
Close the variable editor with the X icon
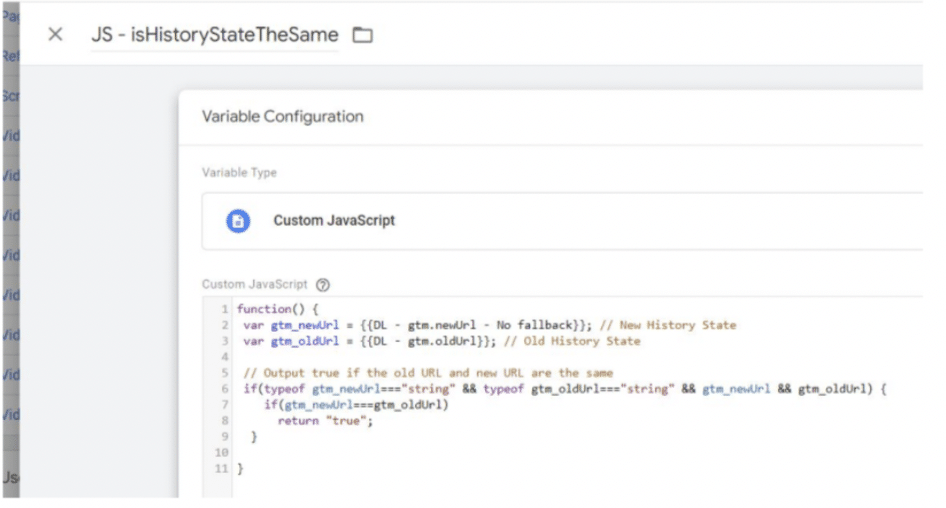56,35
